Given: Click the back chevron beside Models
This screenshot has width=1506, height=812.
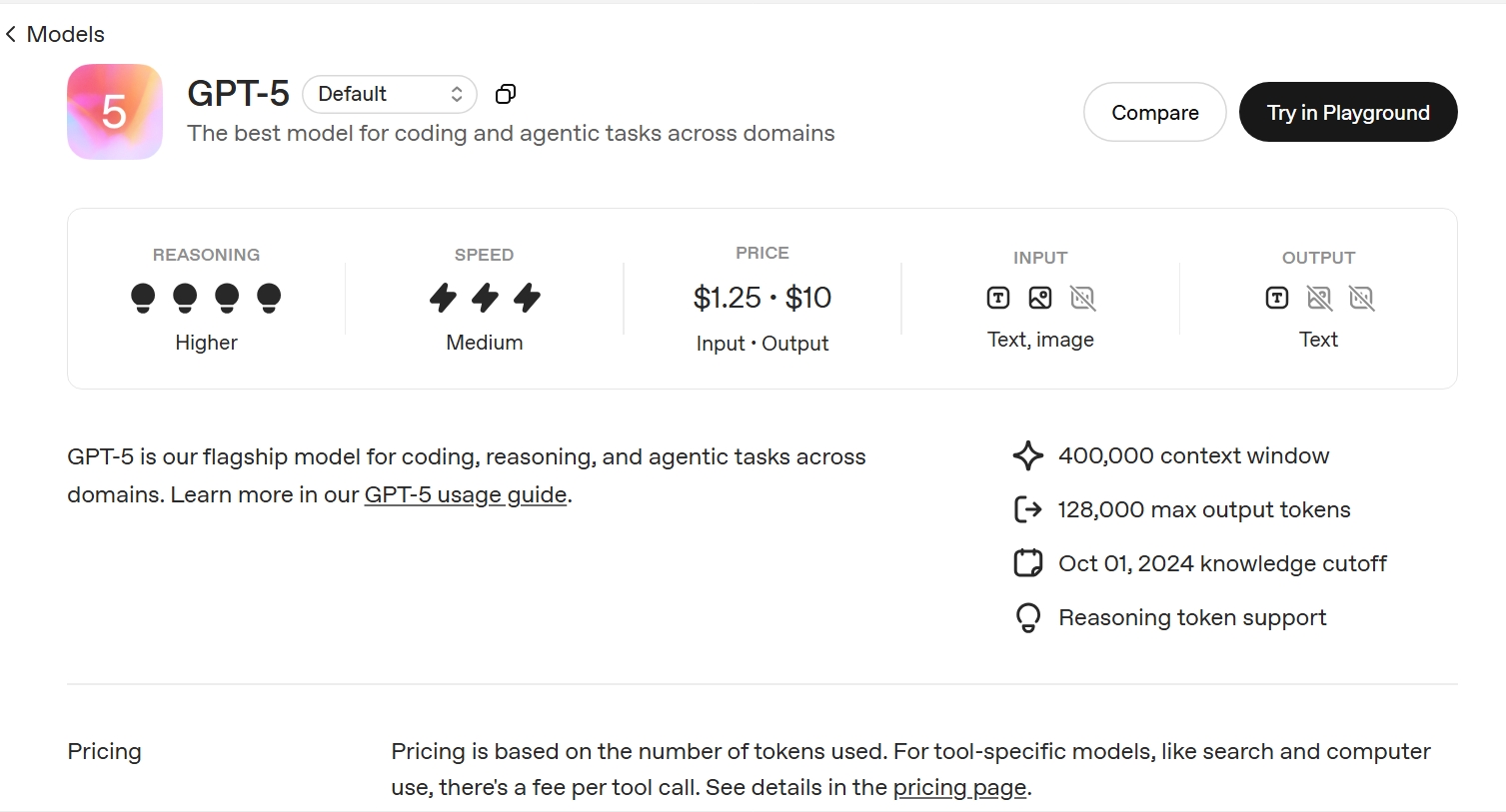Looking at the screenshot, I should tap(11, 34).
